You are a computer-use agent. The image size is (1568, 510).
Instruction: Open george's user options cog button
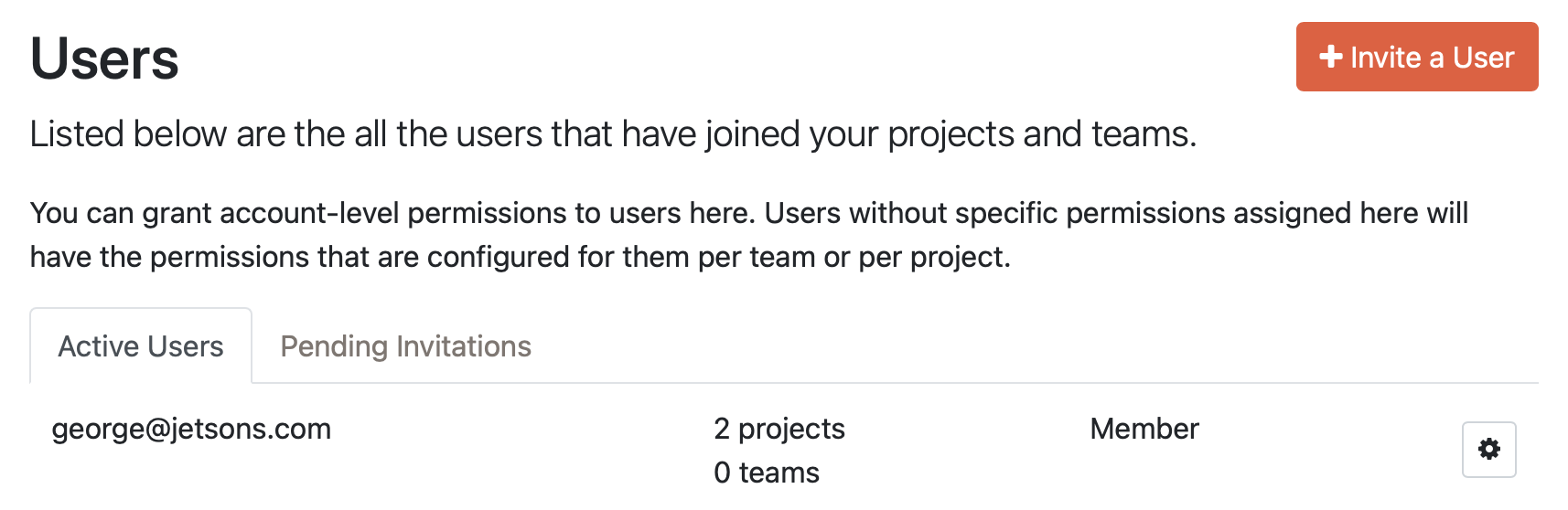pyautogui.click(x=1488, y=449)
